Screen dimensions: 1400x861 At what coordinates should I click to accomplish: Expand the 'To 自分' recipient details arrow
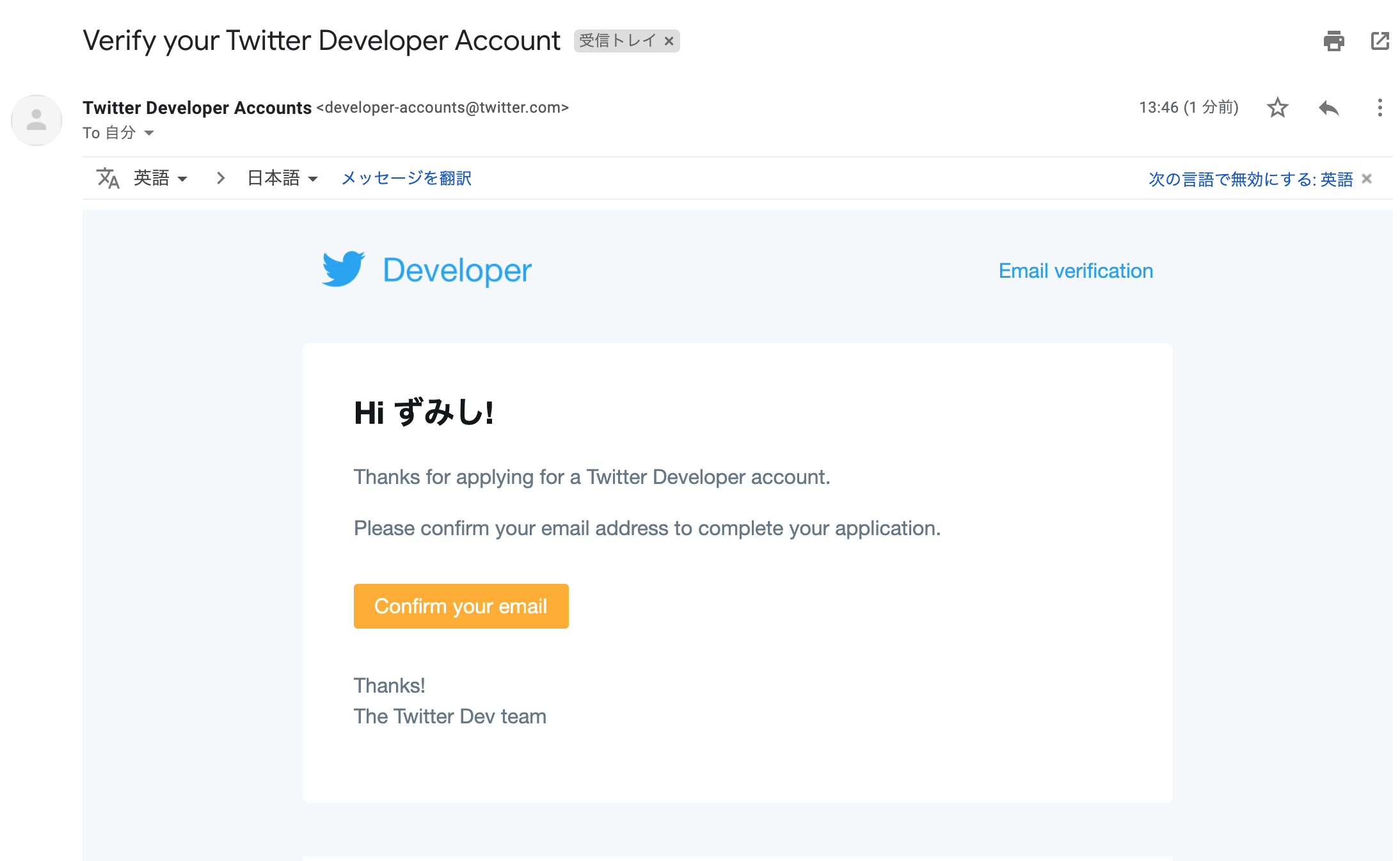click(149, 133)
